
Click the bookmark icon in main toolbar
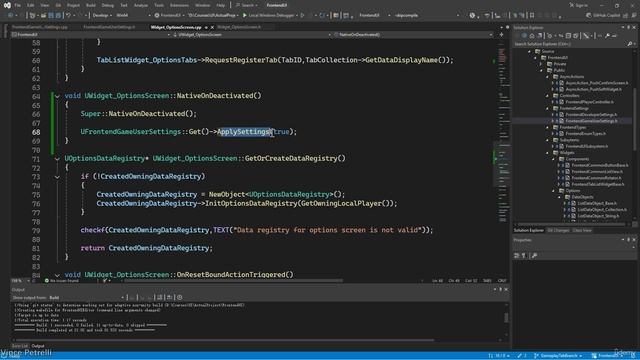[532, 15]
